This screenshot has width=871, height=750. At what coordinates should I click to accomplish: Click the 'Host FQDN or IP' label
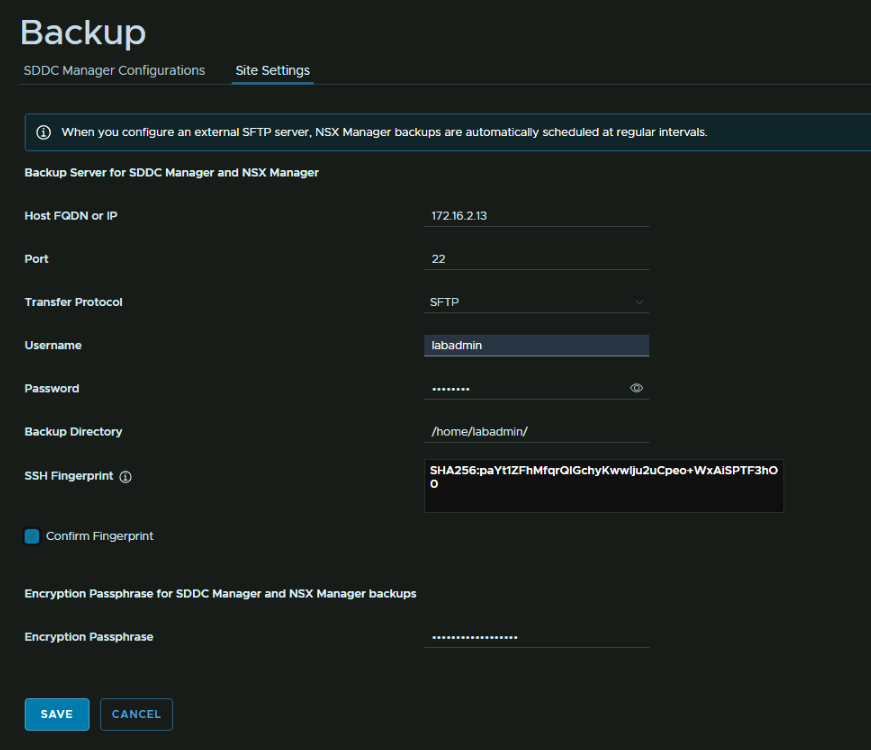[x=71, y=216]
